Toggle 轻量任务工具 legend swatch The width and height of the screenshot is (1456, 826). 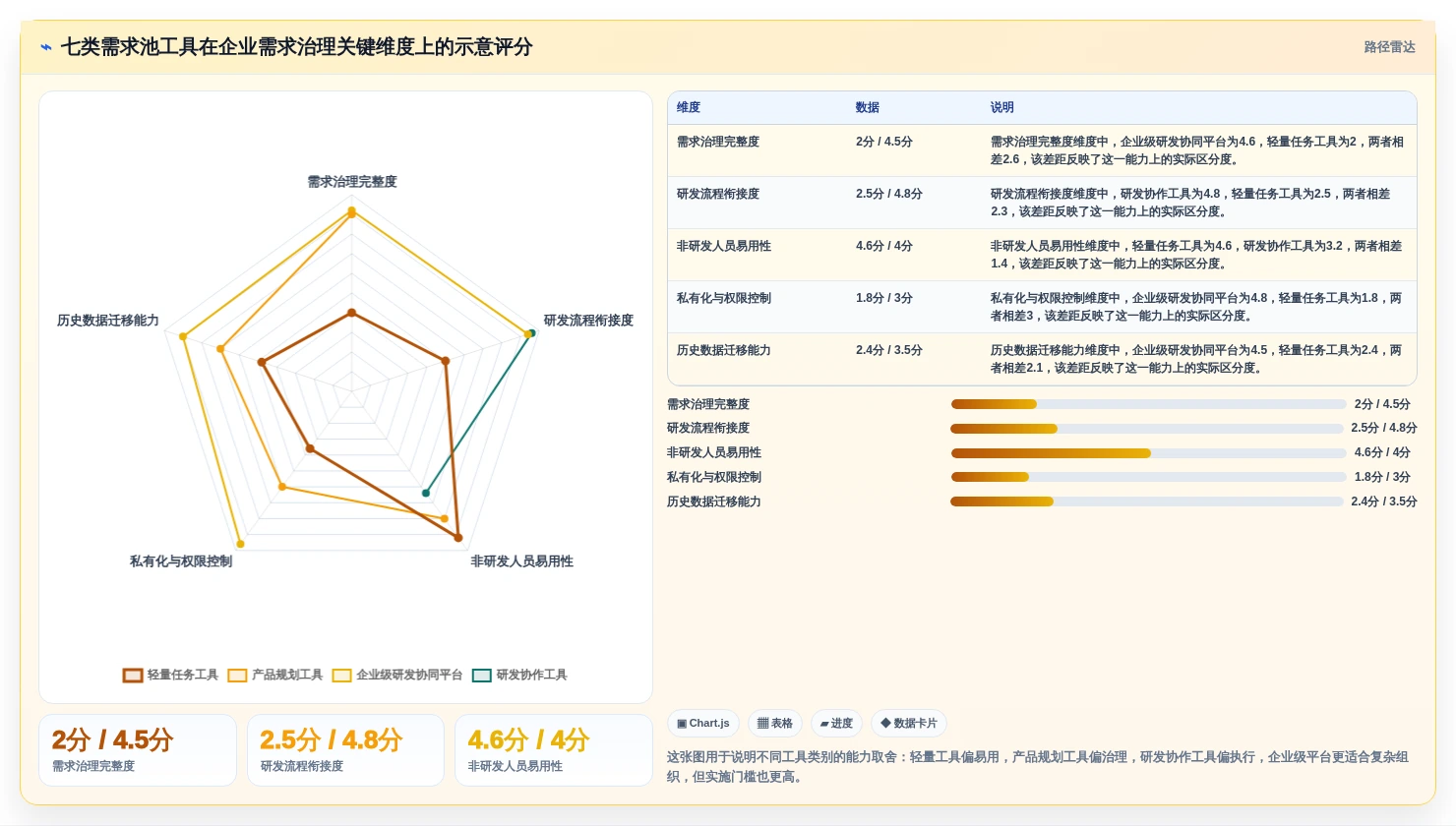click(133, 676)
